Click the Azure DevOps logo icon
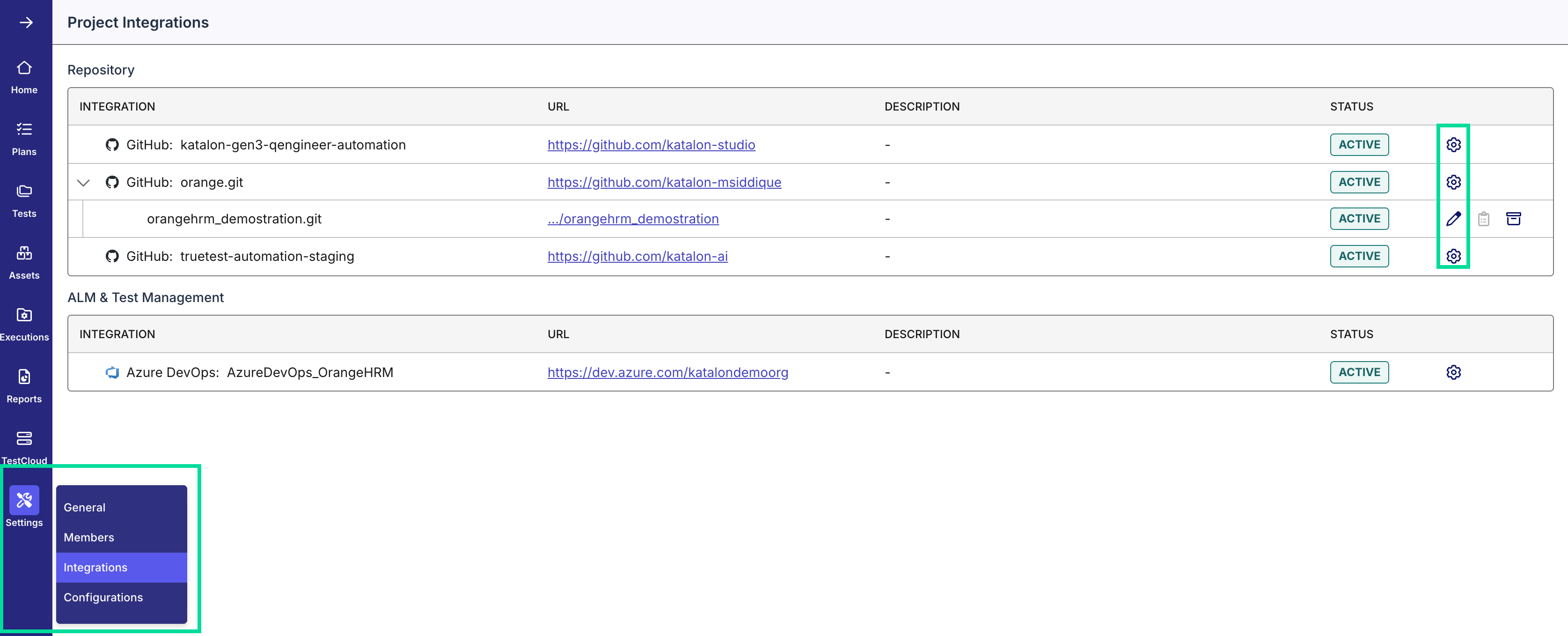This screenshot has width=1568, height=636. pyautogui.click(x=112, y=372)
